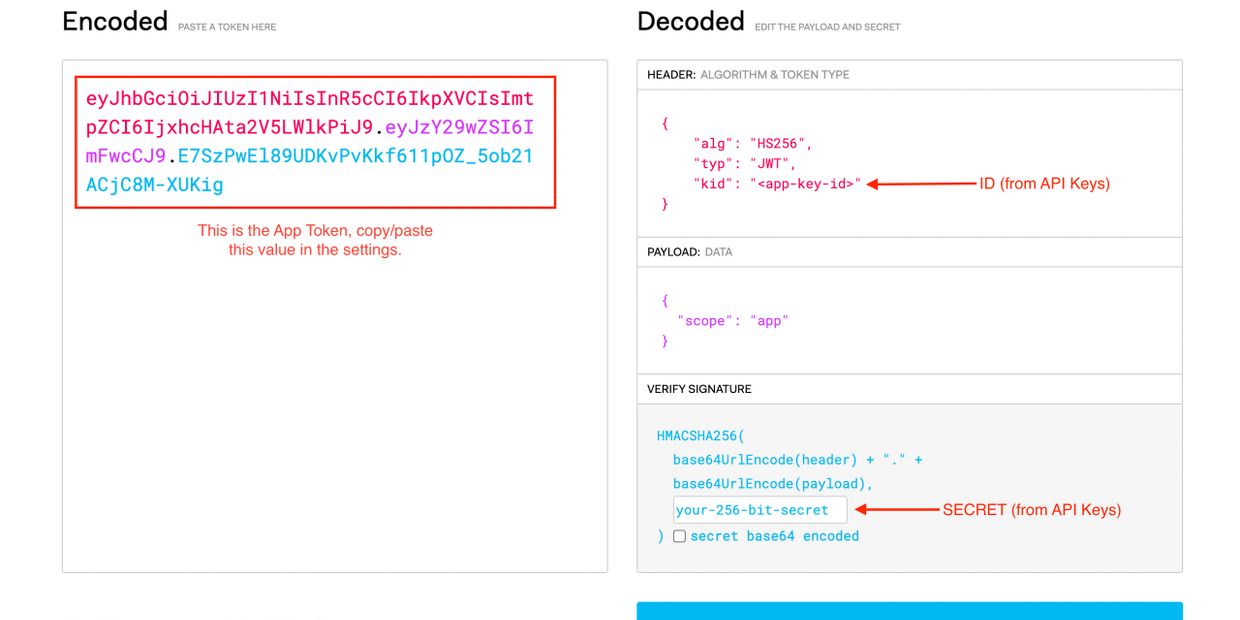The image size is (1240, 620).
Task: Click the "<app-key-id>" kid value
Action: click(805, 184)
